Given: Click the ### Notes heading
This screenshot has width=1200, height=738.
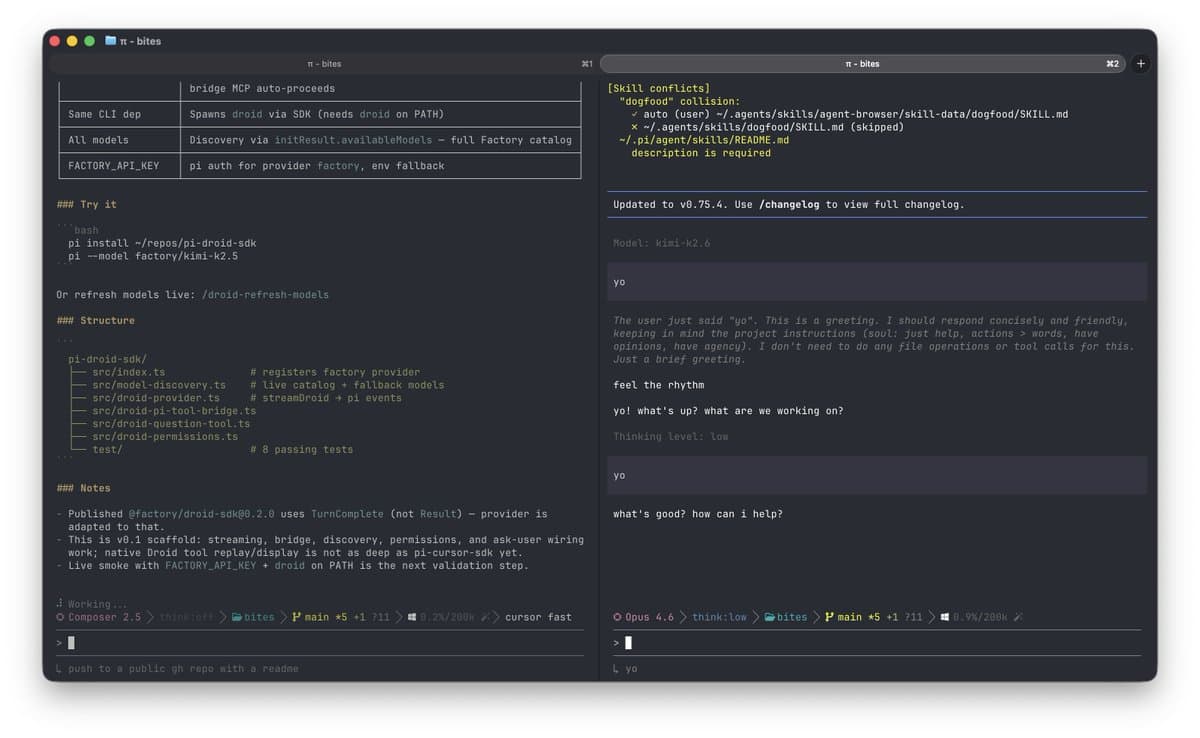Looking at the screenshot, I should [x=83, y=489].
